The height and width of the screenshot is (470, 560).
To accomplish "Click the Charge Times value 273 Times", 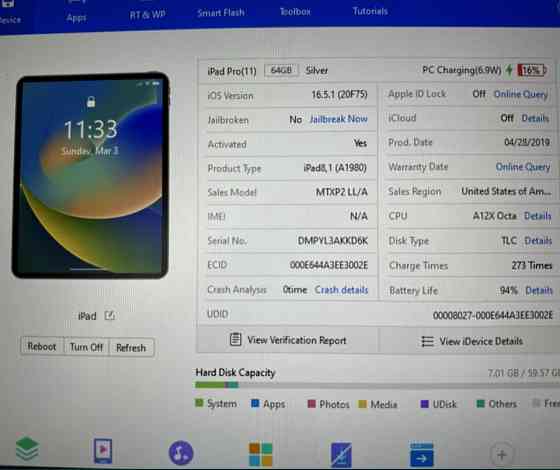I will tap(532, 265).
